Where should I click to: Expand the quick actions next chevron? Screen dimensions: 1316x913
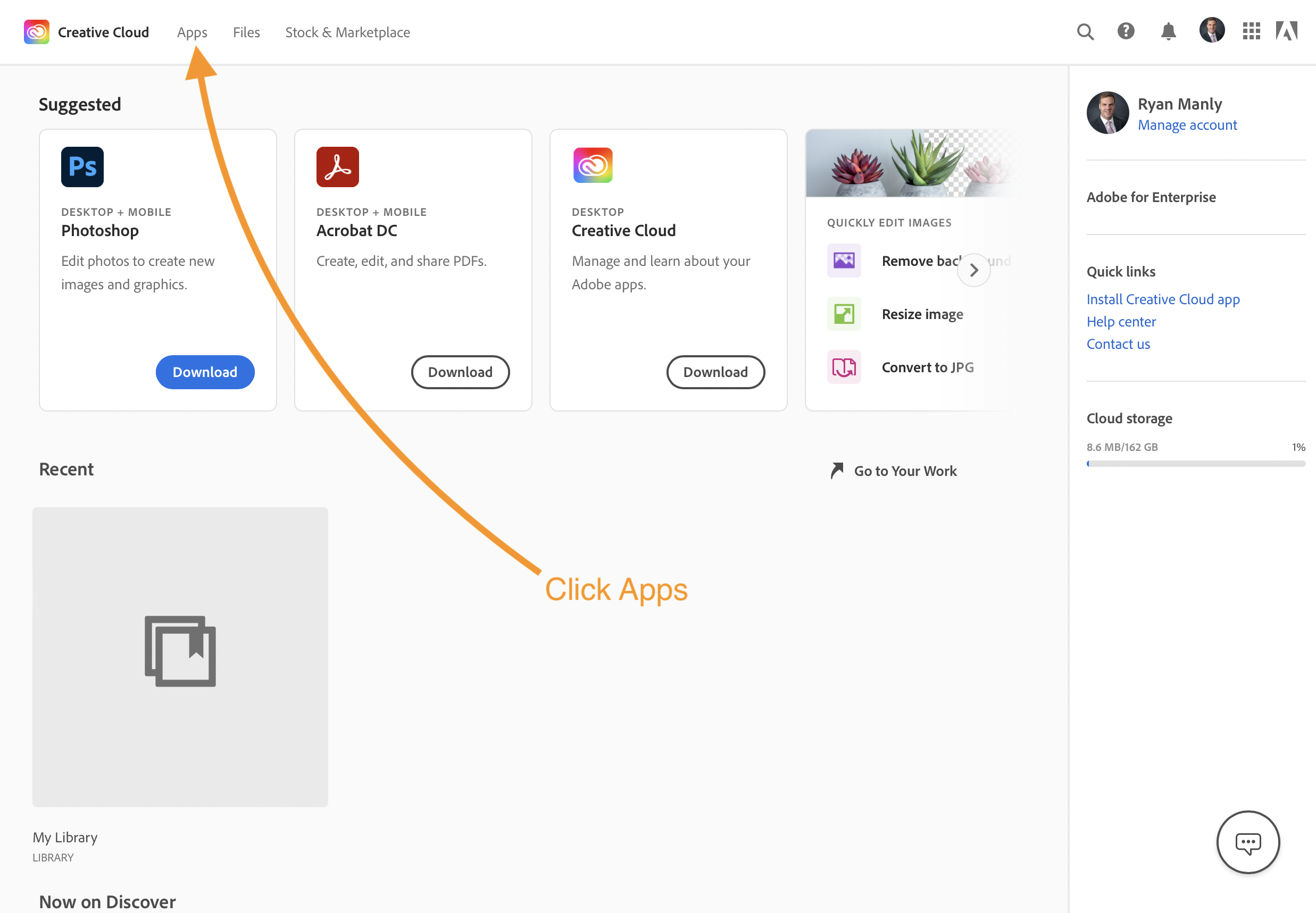[x=973, y=270]
